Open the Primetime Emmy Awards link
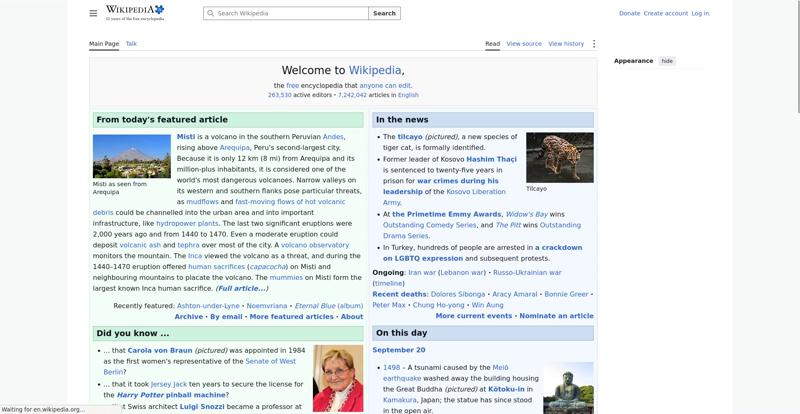Screen dimensions: 800x414 446,214
